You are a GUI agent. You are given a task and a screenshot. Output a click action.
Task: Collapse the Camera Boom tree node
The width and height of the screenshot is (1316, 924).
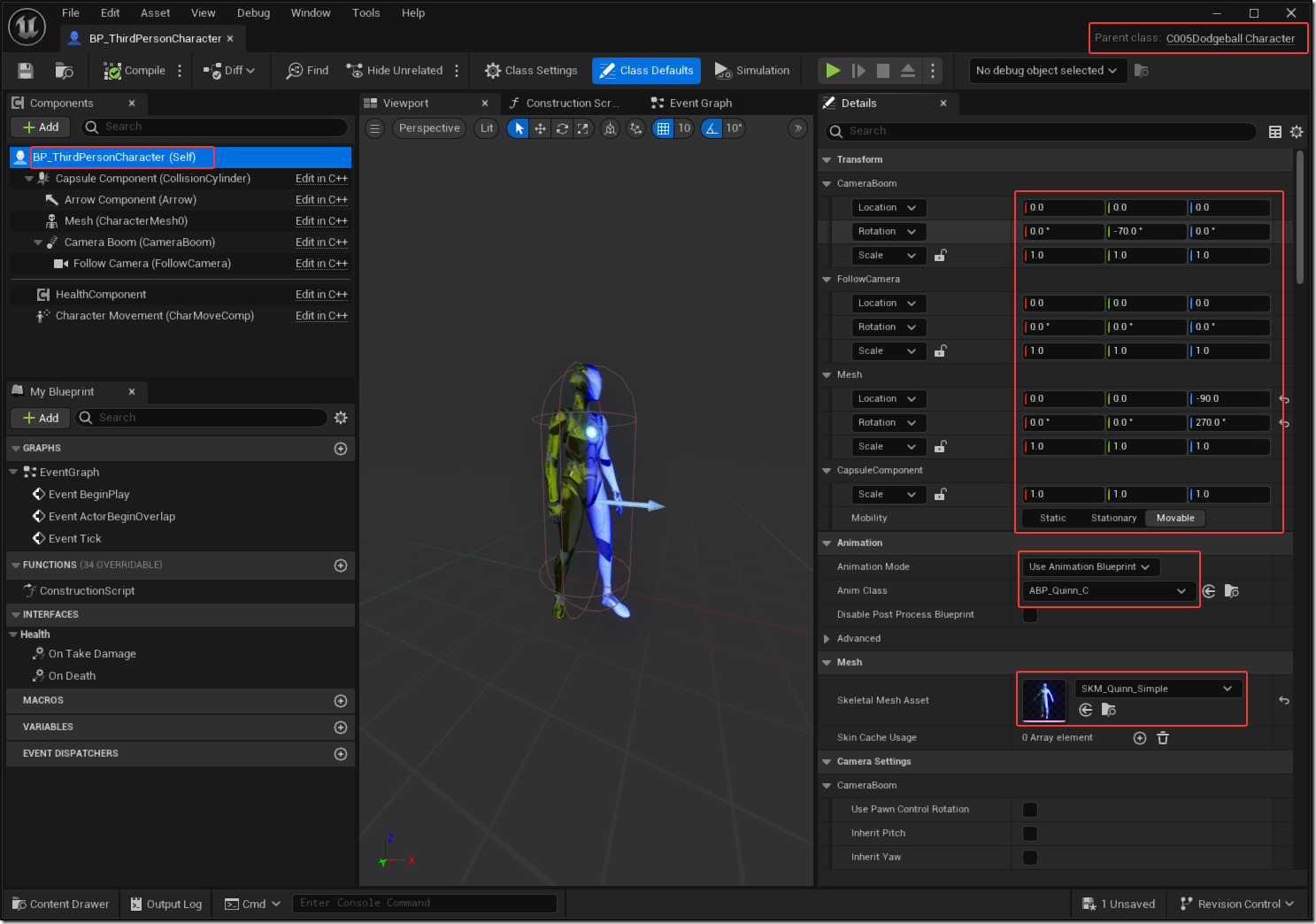[x=38, y=243]
